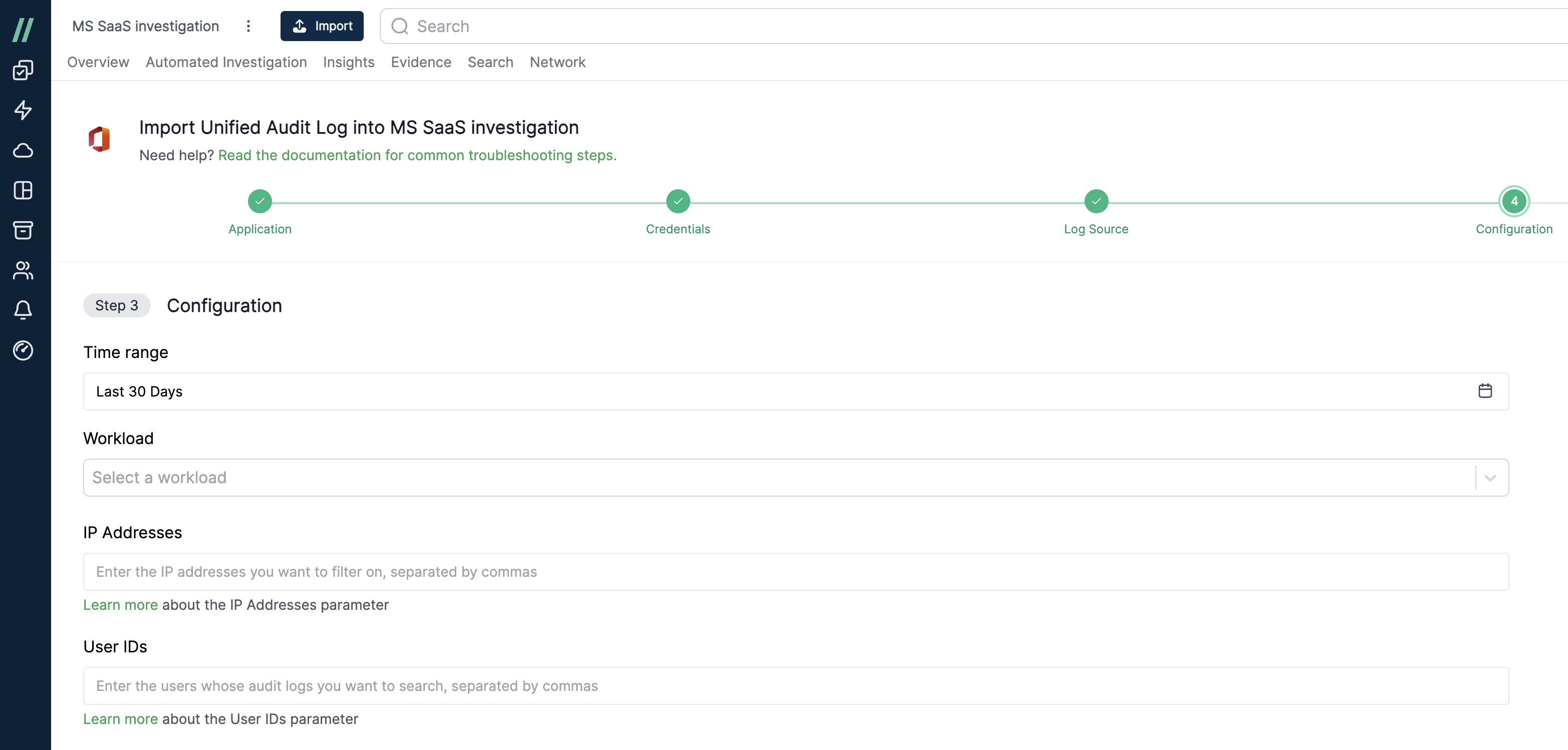Switch to the Automated Investigation tab
Screen dimensions: 1568x750
226,62
